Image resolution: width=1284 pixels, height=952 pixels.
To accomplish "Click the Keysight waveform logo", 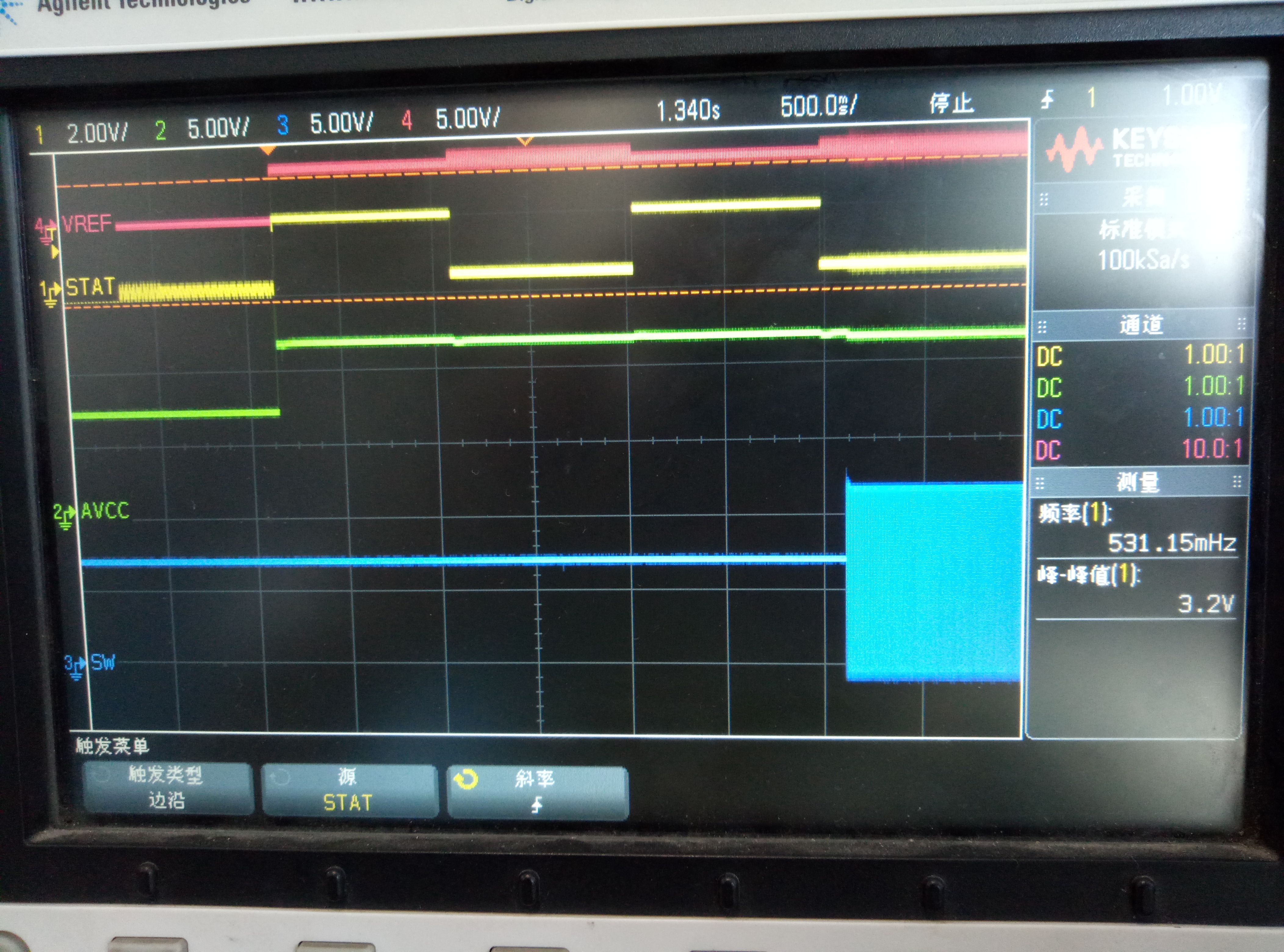I will coord(1075,149).
